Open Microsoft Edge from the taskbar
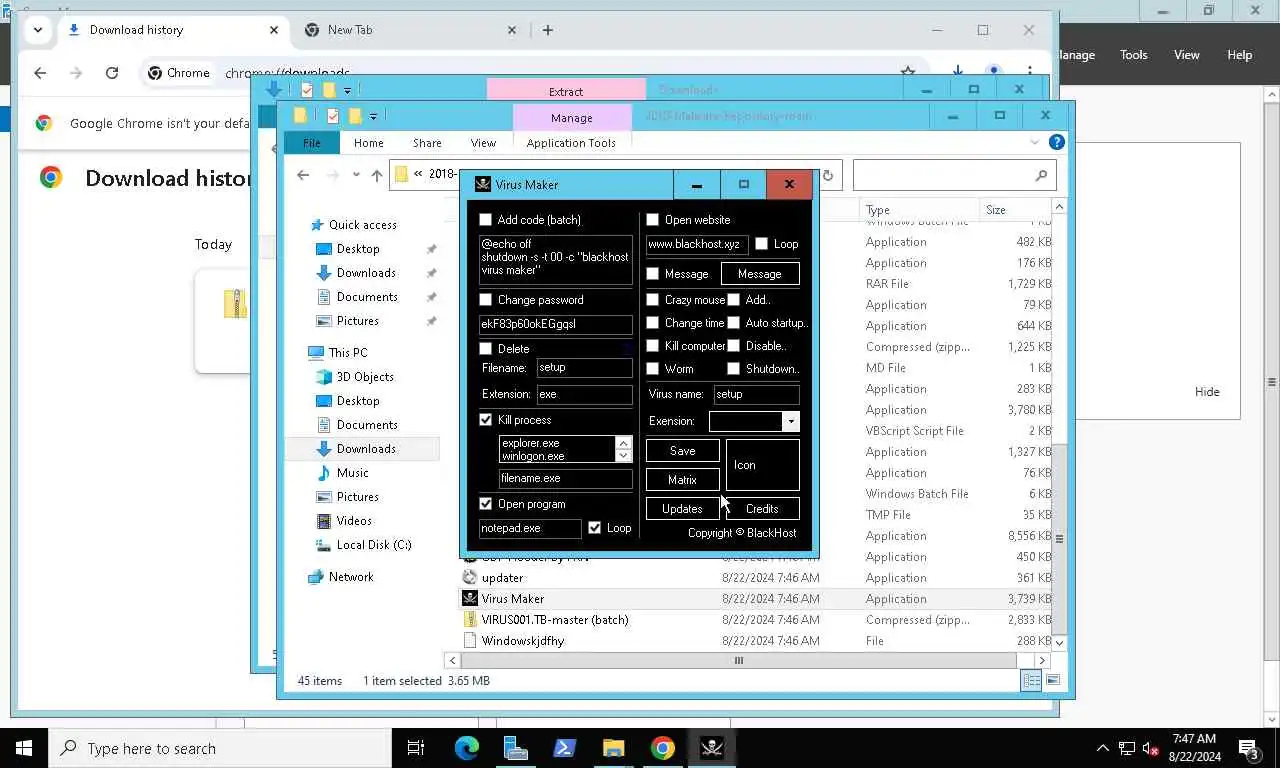 click(x=466, y=748)
